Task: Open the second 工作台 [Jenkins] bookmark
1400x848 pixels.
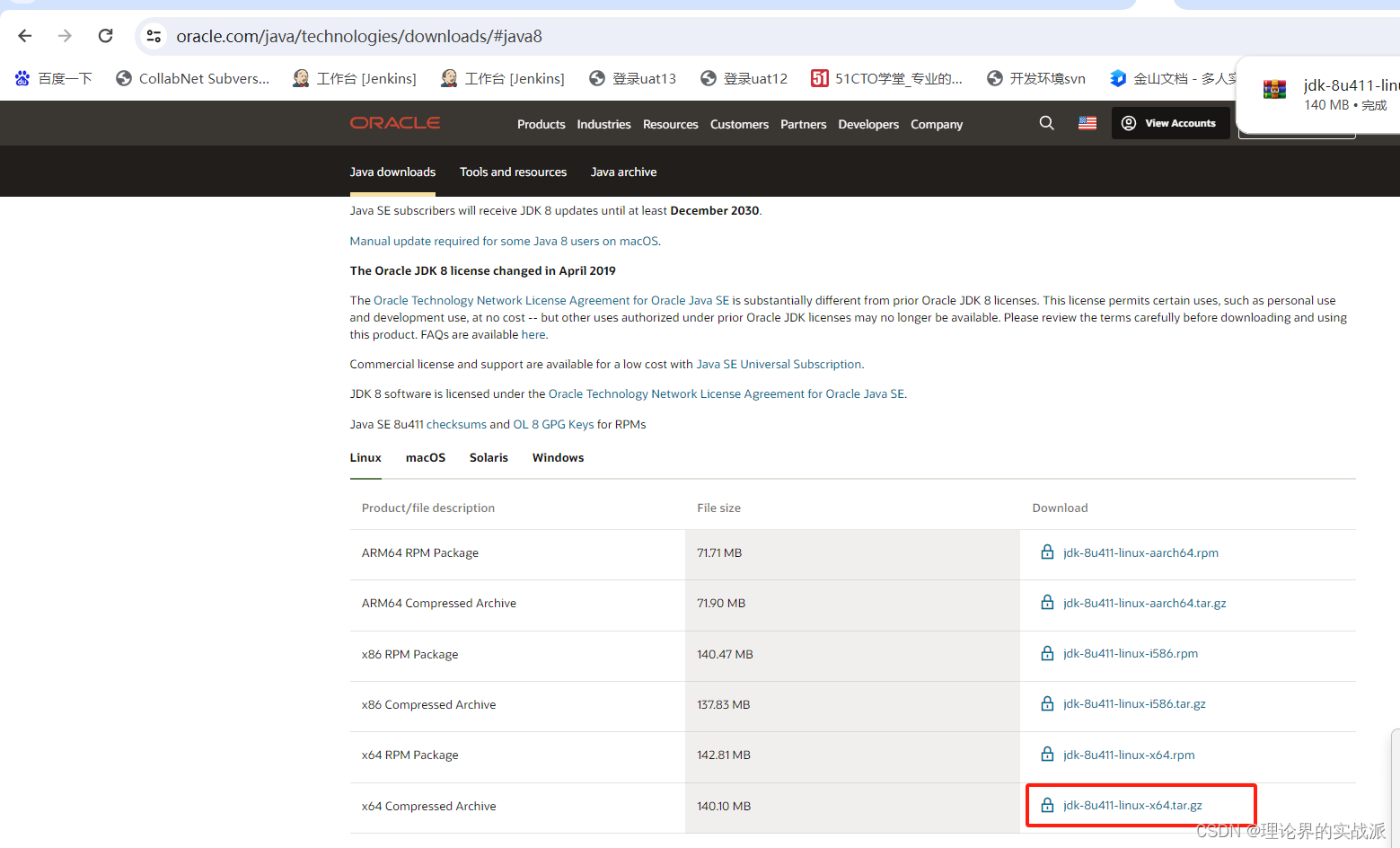Action: coord(503,78)
